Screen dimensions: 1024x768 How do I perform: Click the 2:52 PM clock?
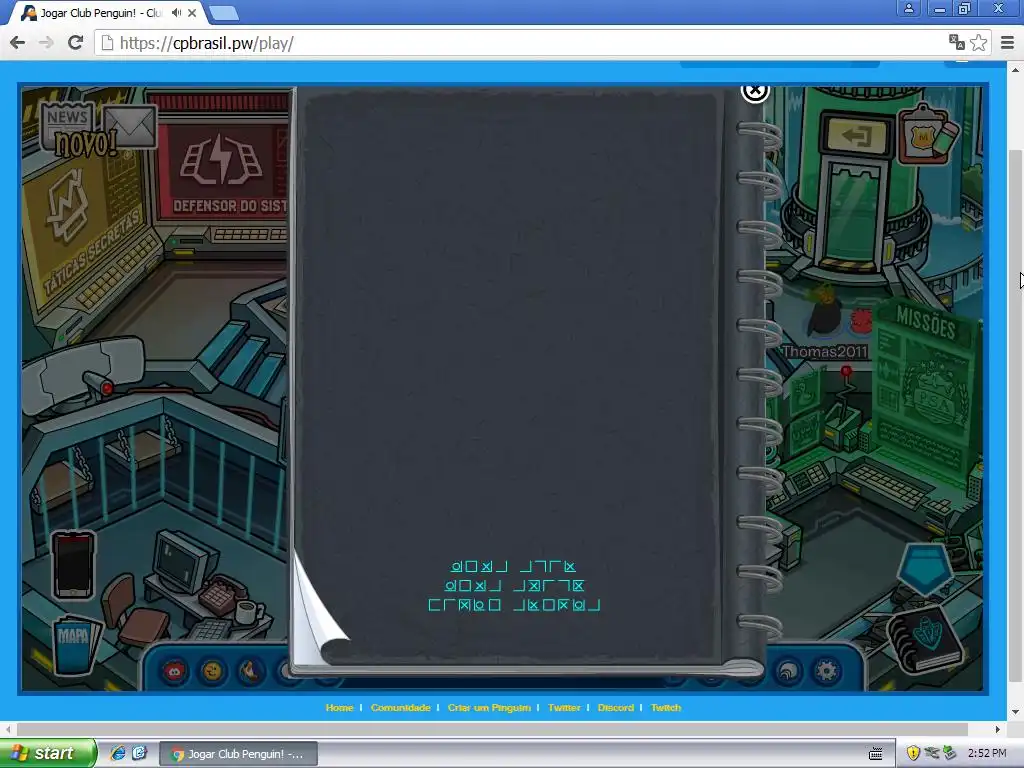[987, 753]
